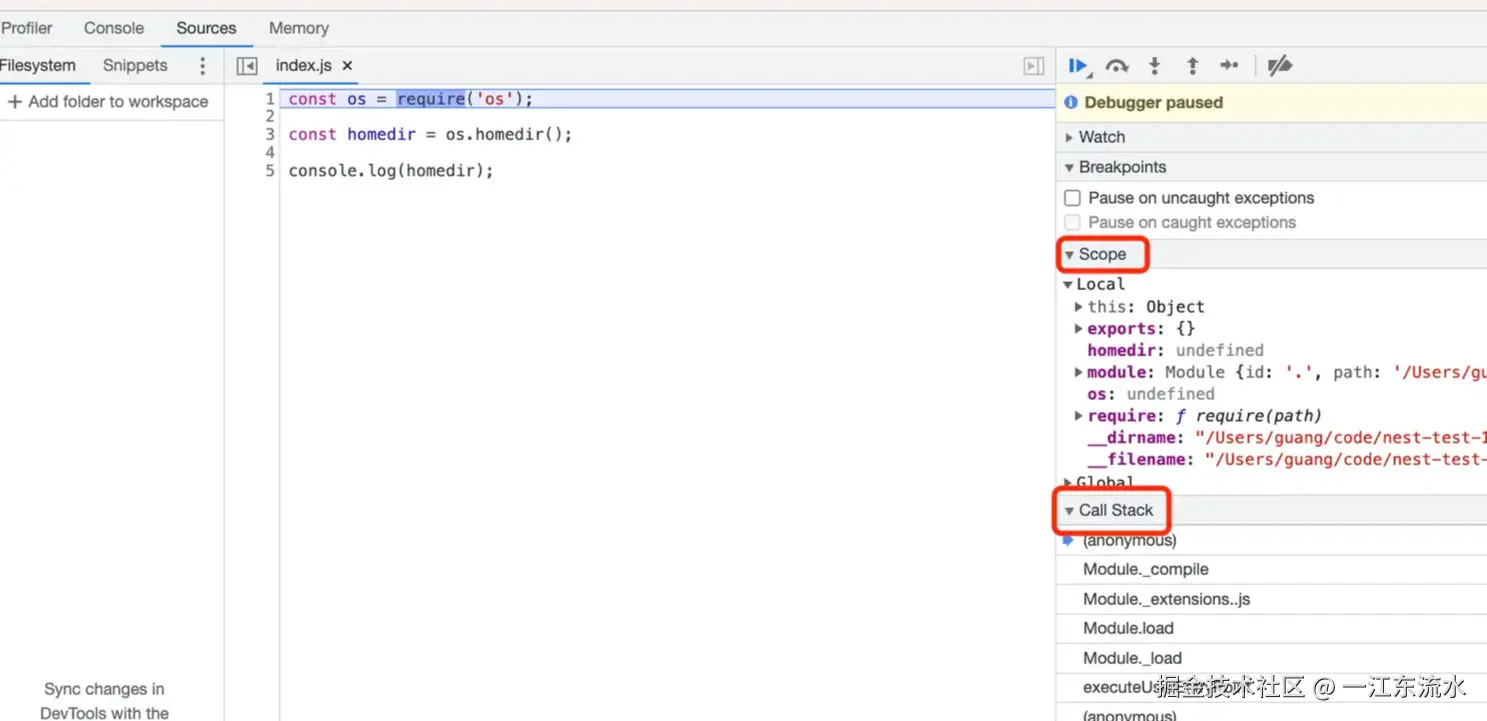Screen dimensions: 1487x721
Task: Hide the navigator sidebar
Action: [247, 66]
